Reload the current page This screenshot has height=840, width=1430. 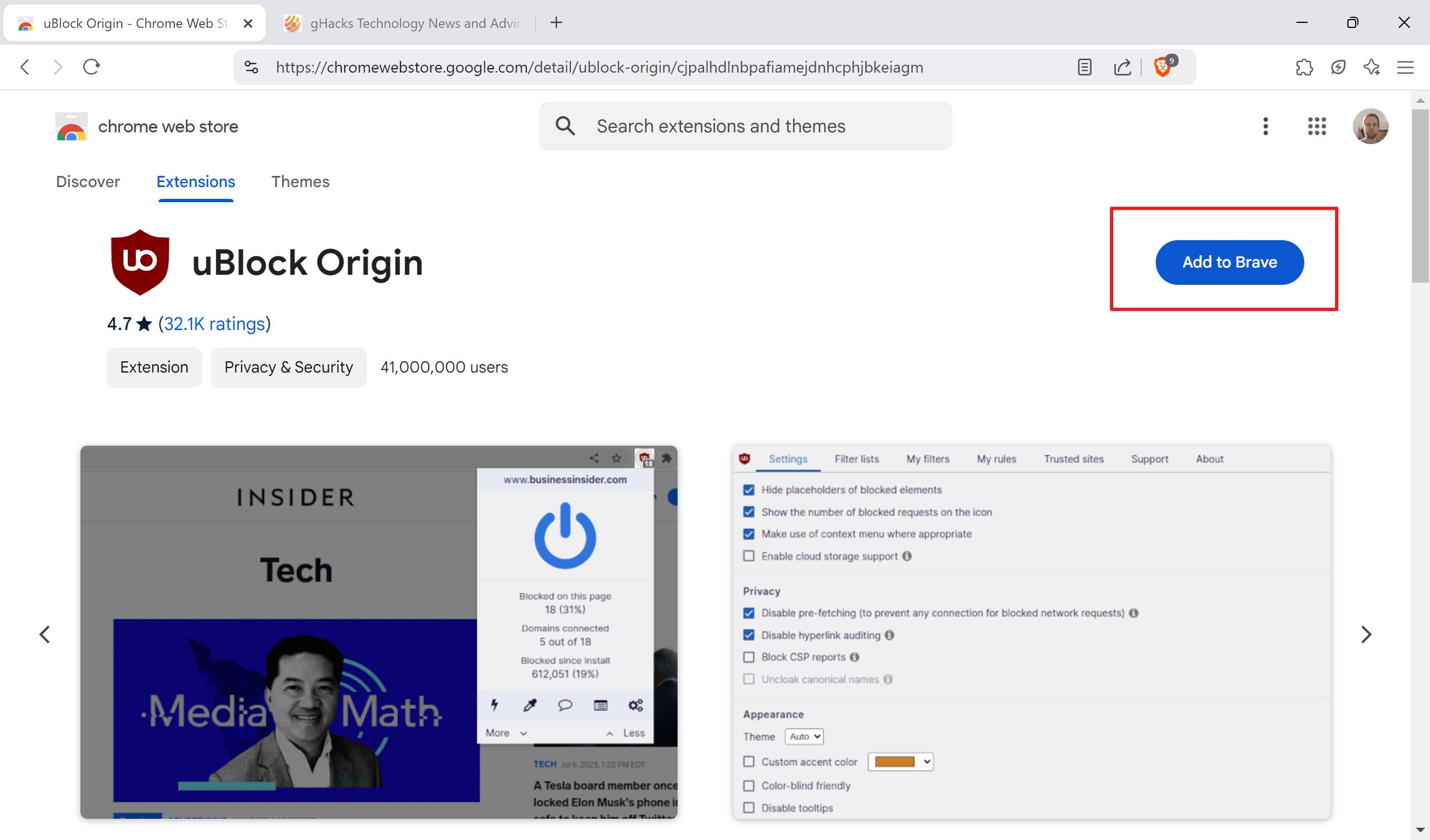click(92, 67)
